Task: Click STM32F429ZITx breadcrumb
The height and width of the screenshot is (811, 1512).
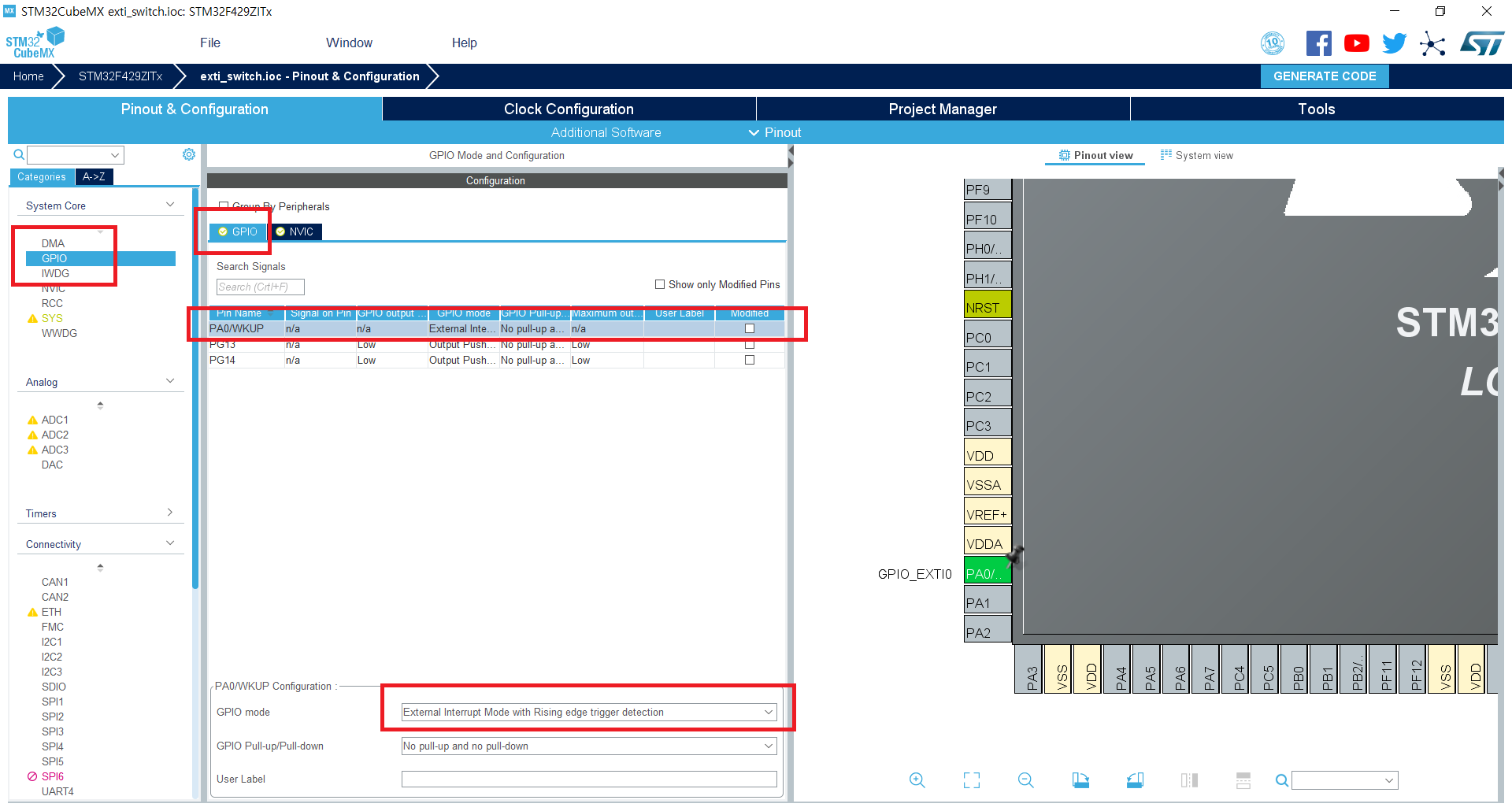Action: [120, 76]
